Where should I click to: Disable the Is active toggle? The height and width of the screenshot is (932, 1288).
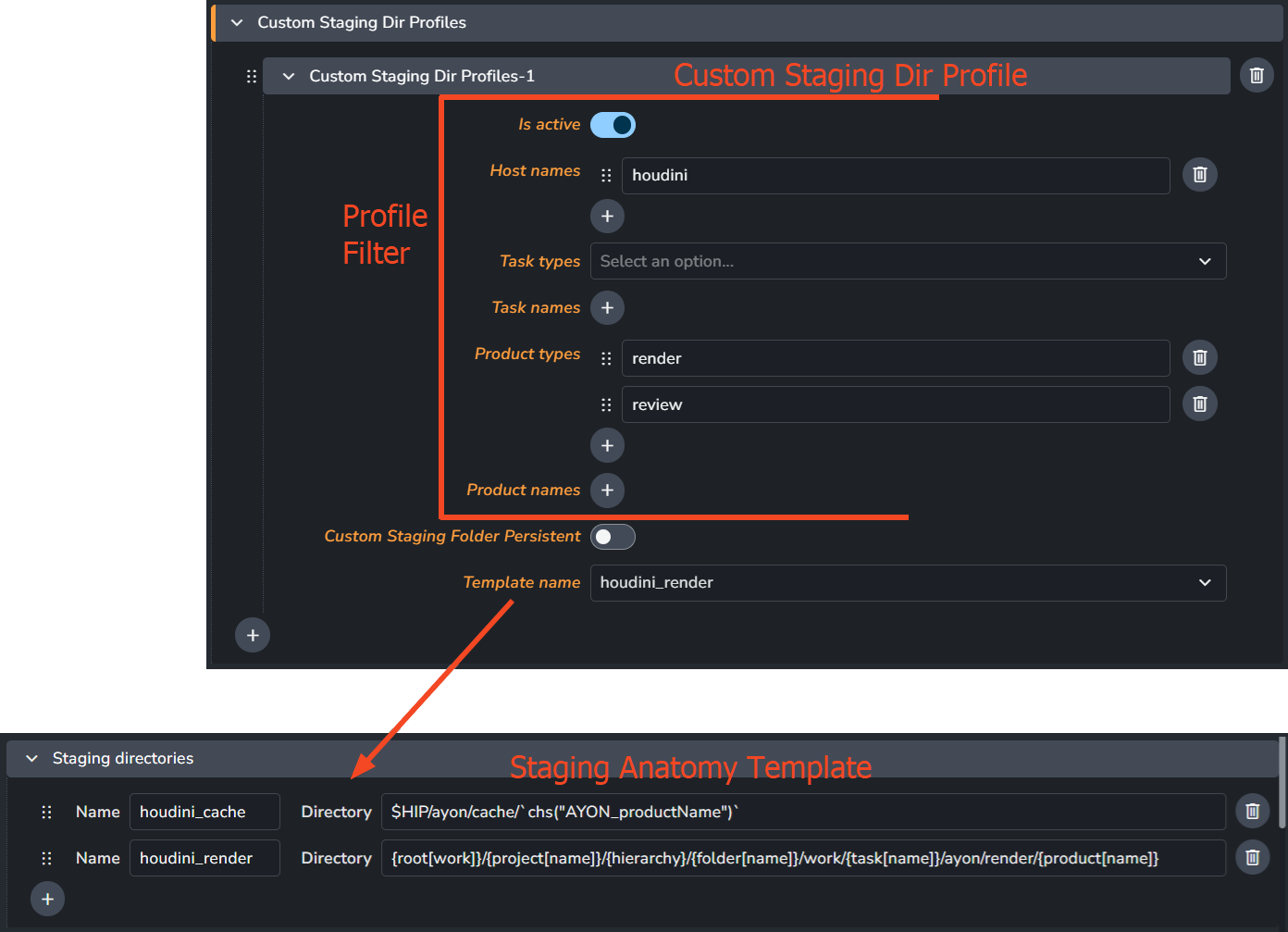613,125
